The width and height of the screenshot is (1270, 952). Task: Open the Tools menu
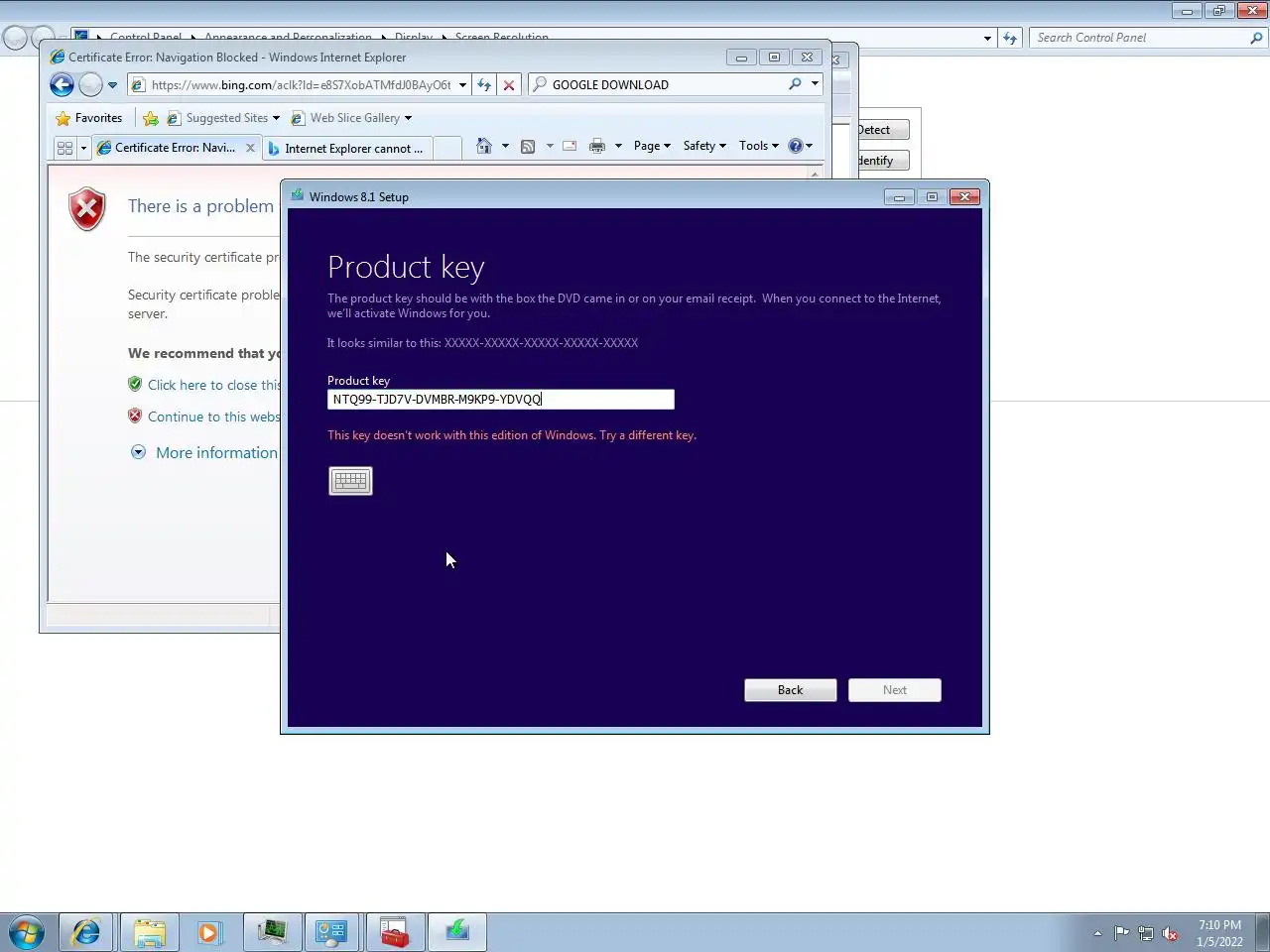click(x=759, y=146)
